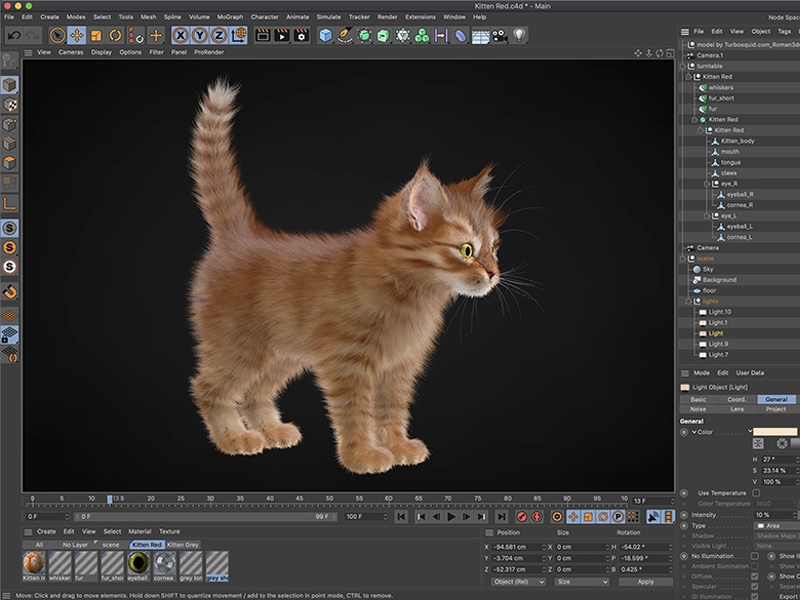
Task: Switch to the Basic attribute tab
Action: tap(698, 399)
